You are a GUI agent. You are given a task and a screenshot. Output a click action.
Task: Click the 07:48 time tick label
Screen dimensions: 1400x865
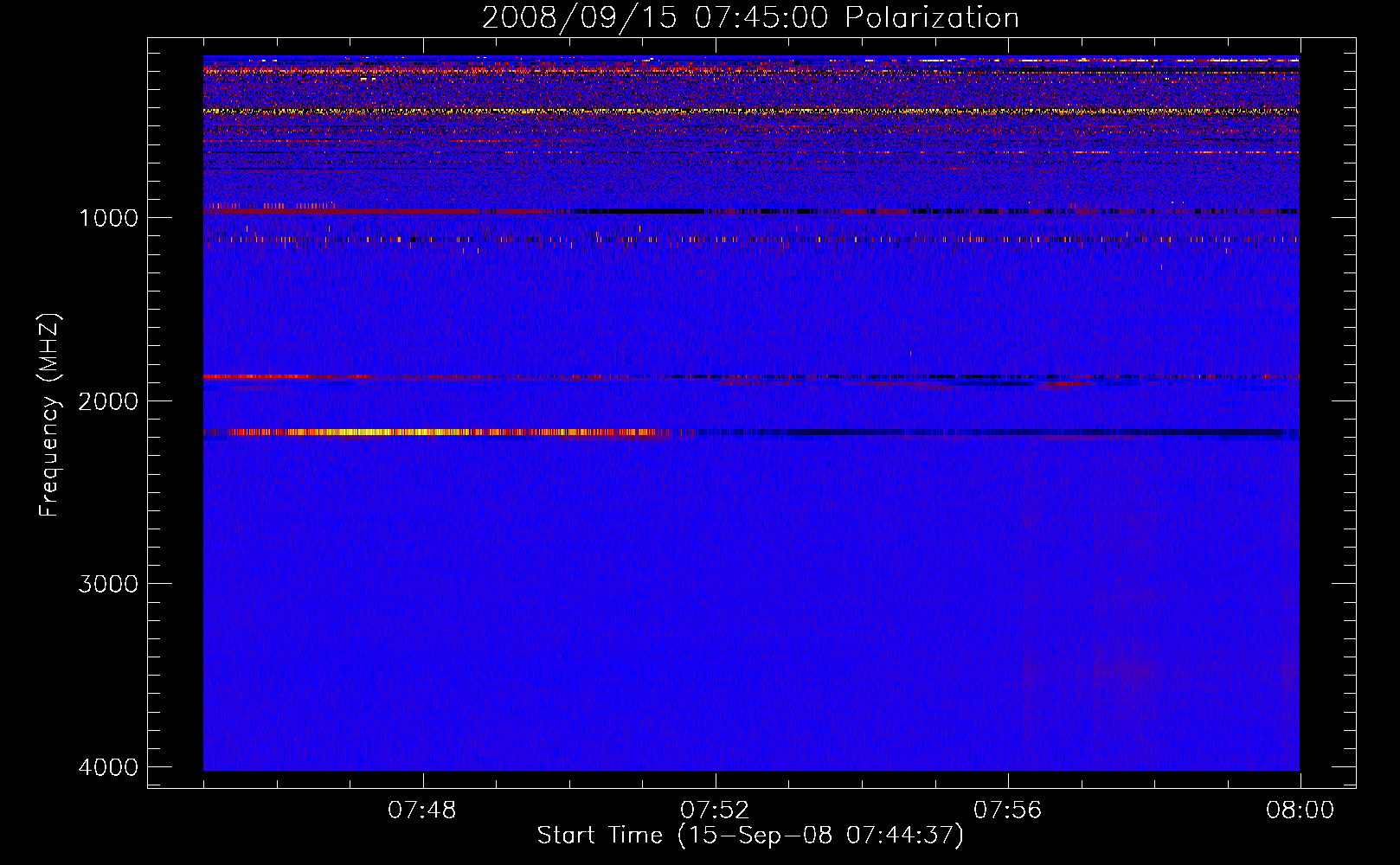[422, 811]
